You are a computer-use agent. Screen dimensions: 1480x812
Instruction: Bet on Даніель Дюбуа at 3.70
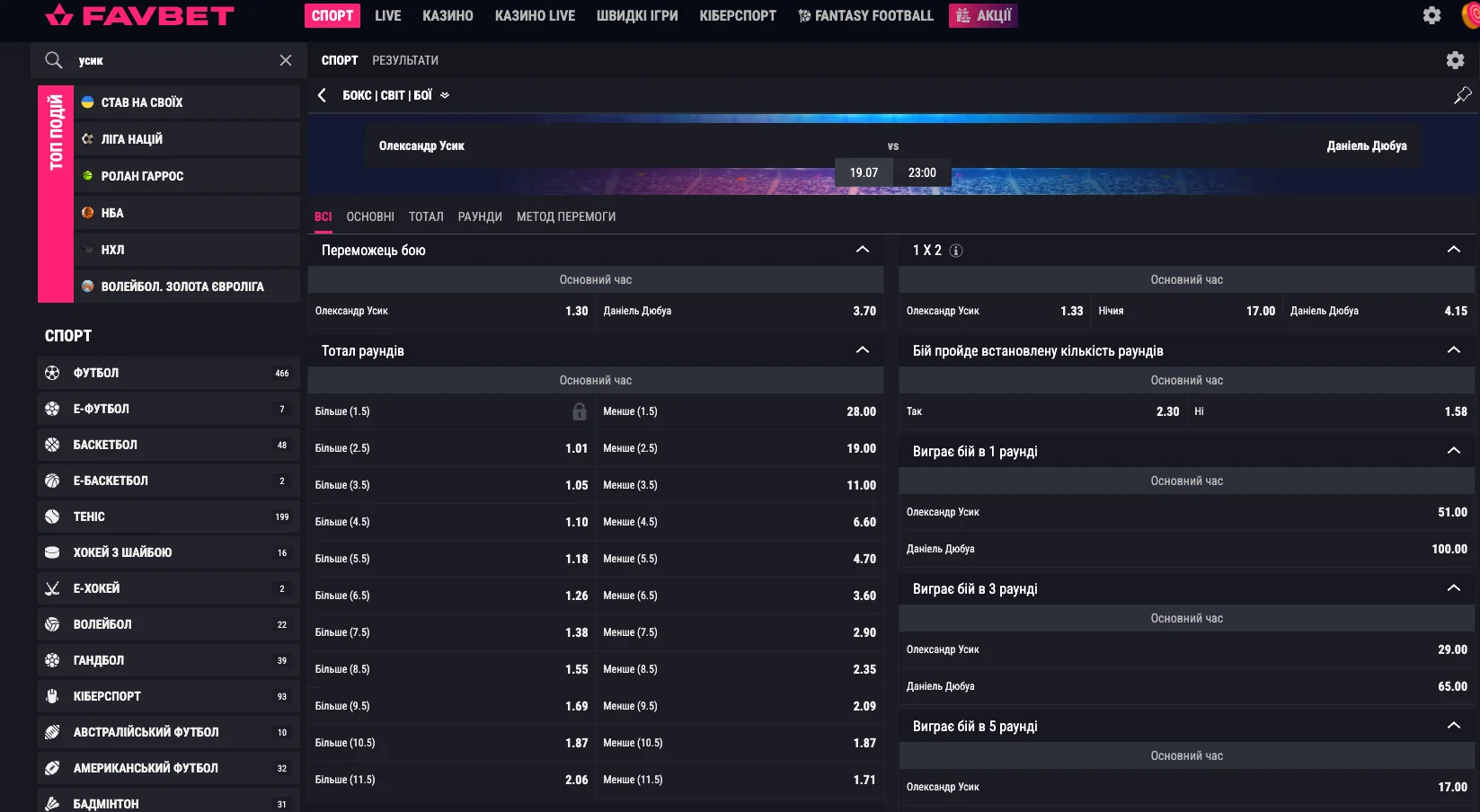pos(740,311)
